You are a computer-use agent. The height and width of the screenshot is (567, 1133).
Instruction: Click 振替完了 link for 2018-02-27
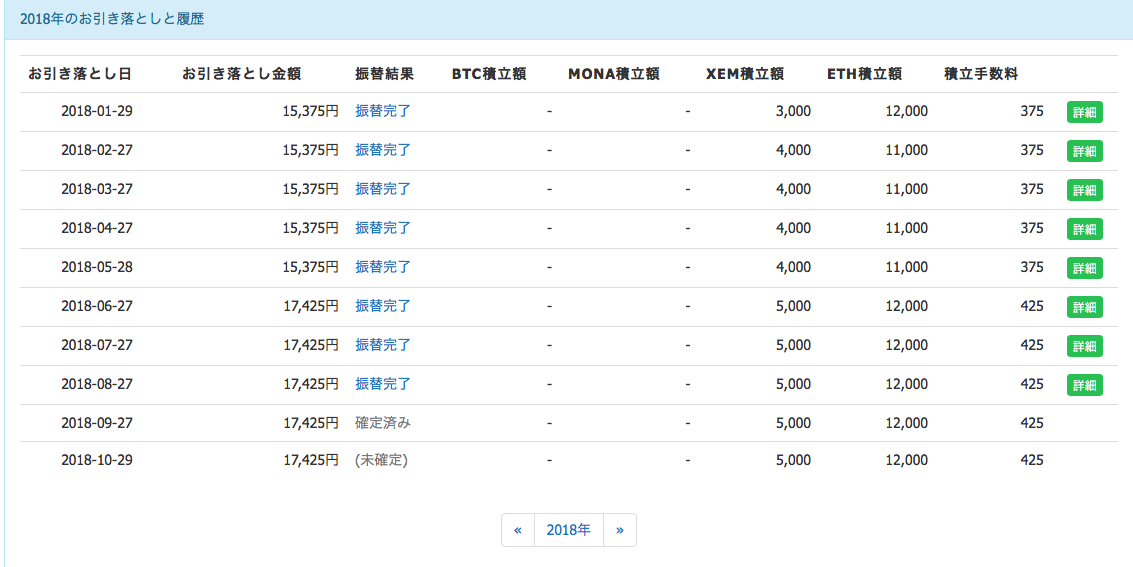click(383, 150)
